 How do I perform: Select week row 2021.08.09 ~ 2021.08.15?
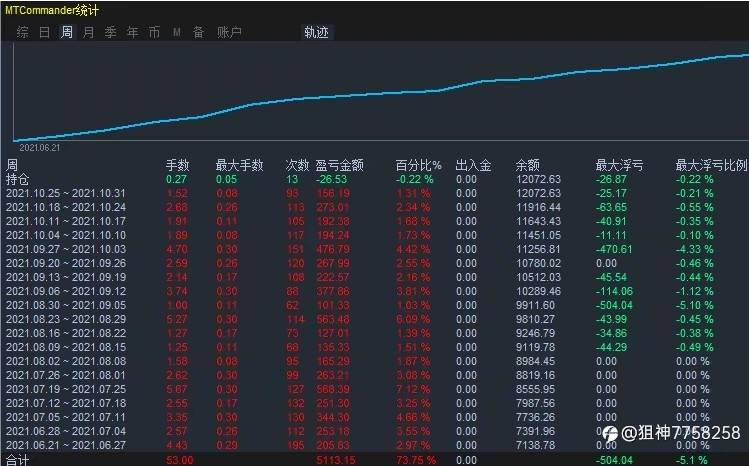[374, 347]
